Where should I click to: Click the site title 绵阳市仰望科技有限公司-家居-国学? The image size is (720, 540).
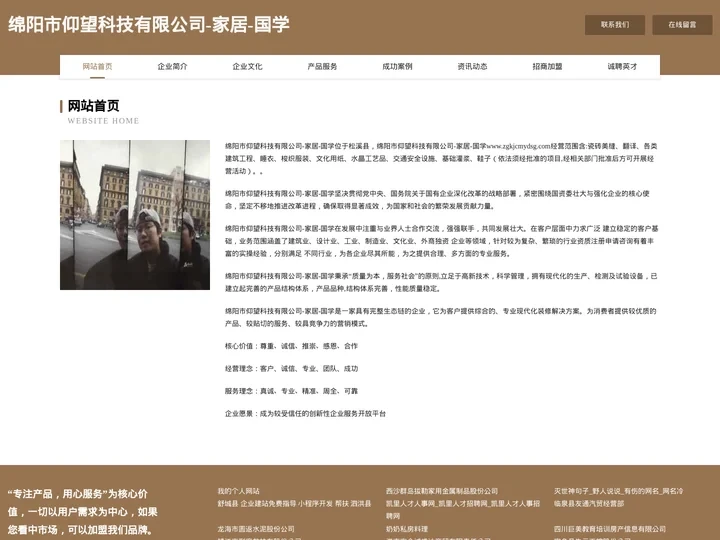pyautogui.click(x=149, y=24)
